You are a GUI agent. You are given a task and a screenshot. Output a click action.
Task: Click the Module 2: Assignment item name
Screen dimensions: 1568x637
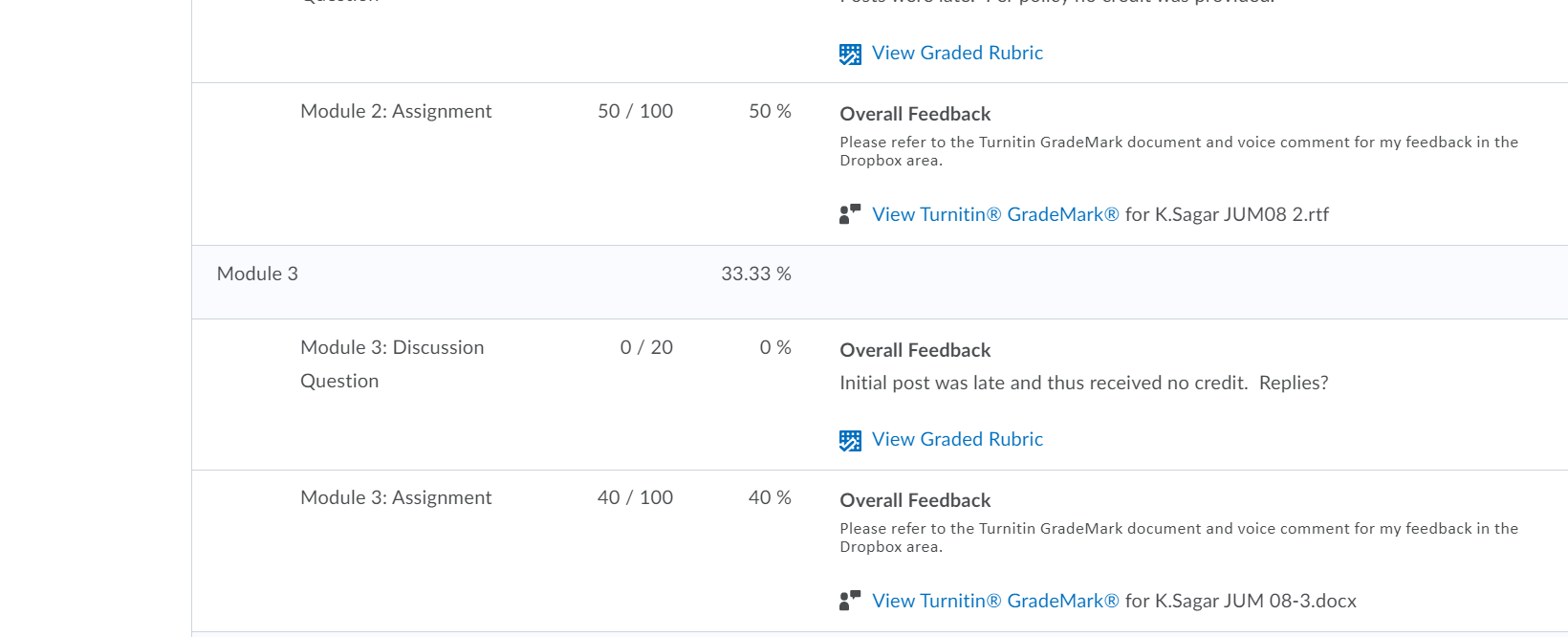[x=396, y=111]
